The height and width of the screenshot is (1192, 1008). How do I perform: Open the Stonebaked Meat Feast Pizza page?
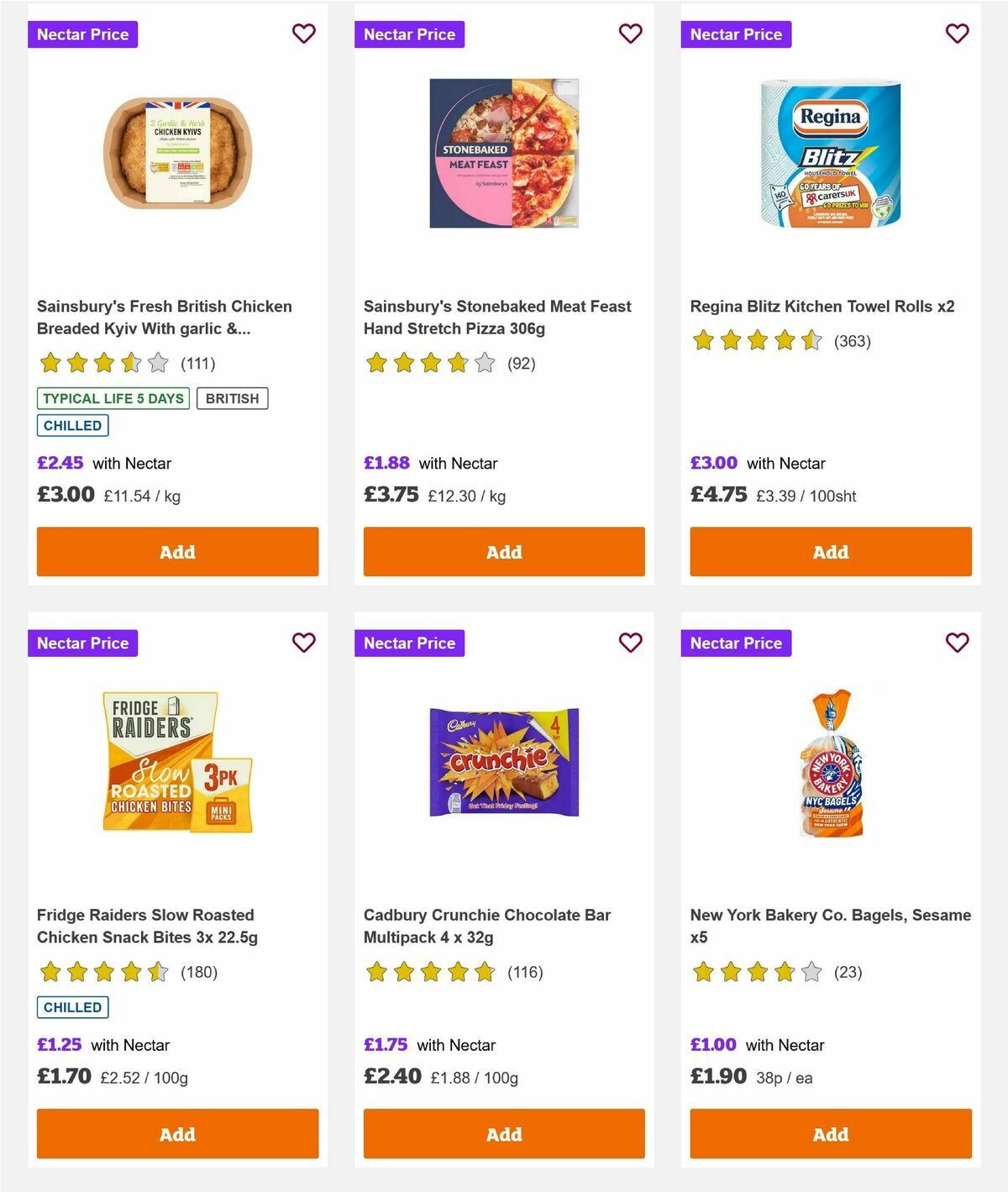point(496,317)
